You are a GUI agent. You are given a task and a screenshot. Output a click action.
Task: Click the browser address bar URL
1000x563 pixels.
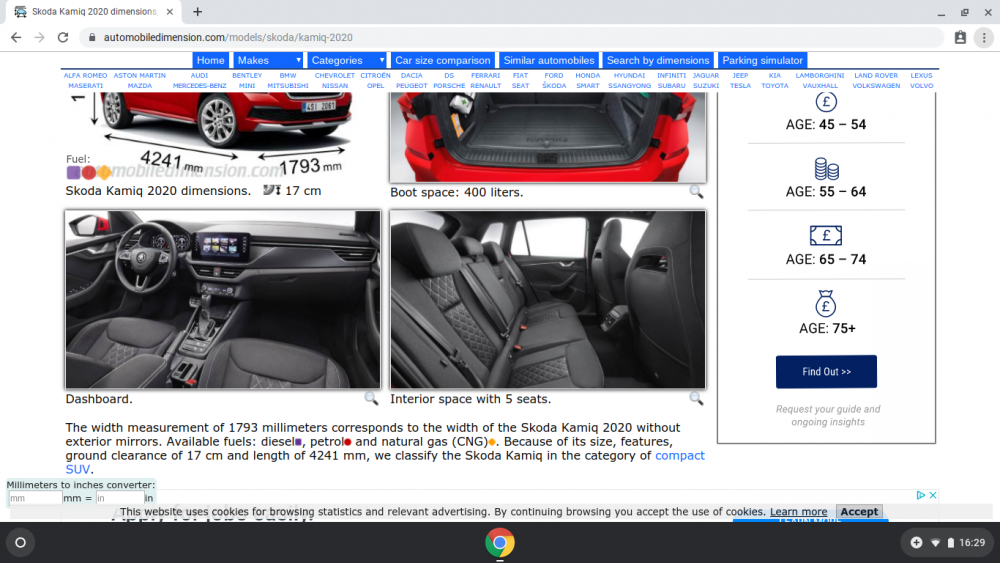[228, 38]
